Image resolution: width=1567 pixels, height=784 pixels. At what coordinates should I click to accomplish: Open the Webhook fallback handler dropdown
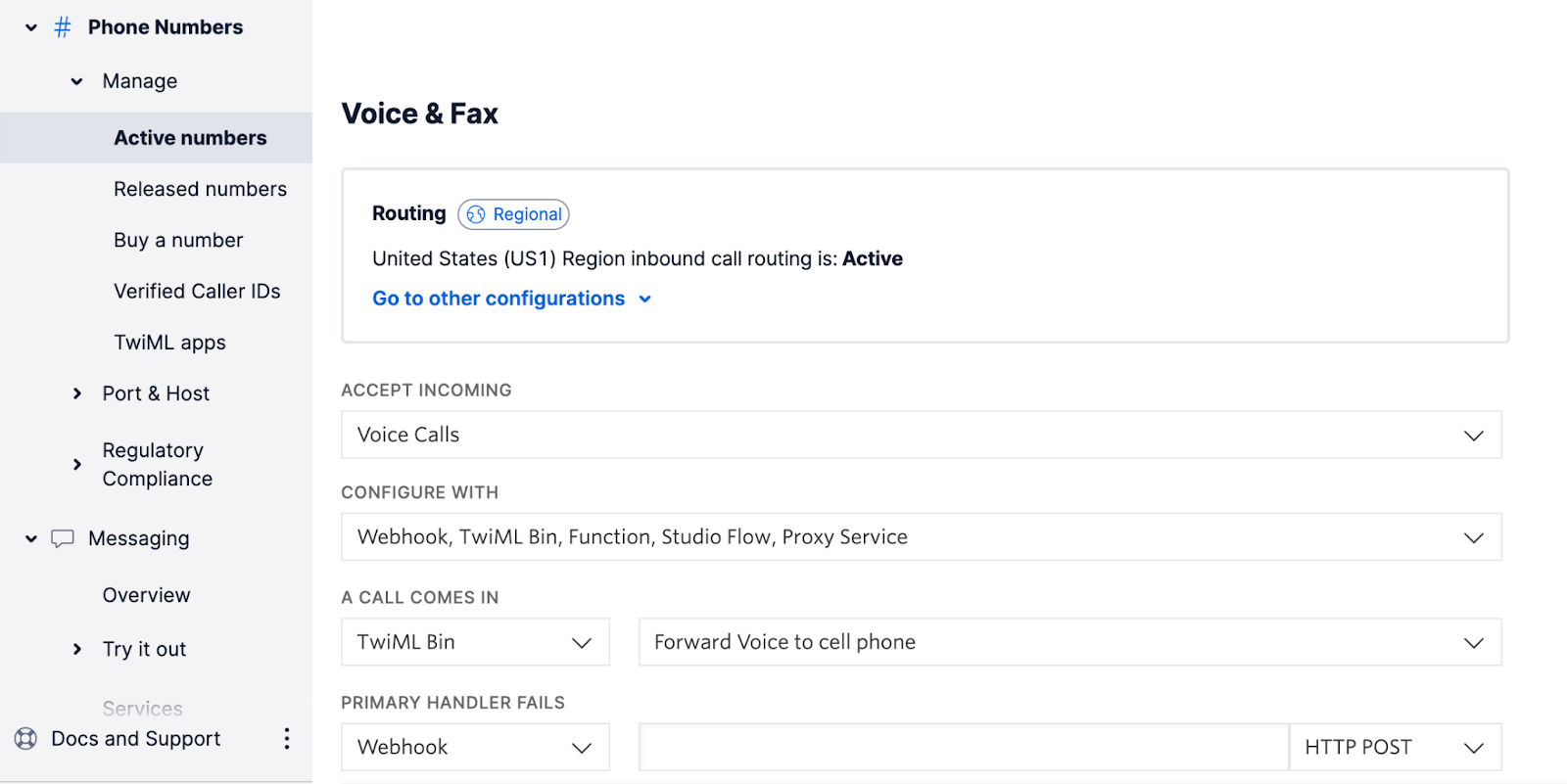point(475,747)
